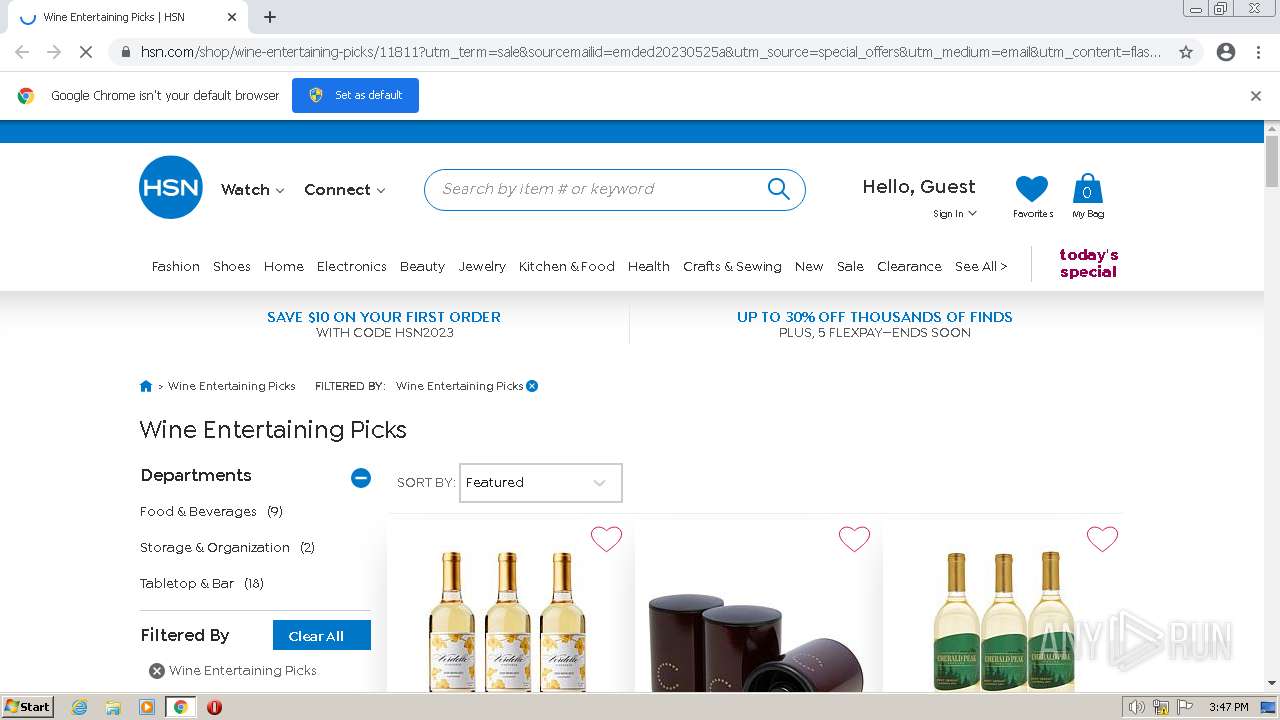Screen dimensions: 1280x720
Task: Open the Shoes category
Action: click(x=232, y=266)
